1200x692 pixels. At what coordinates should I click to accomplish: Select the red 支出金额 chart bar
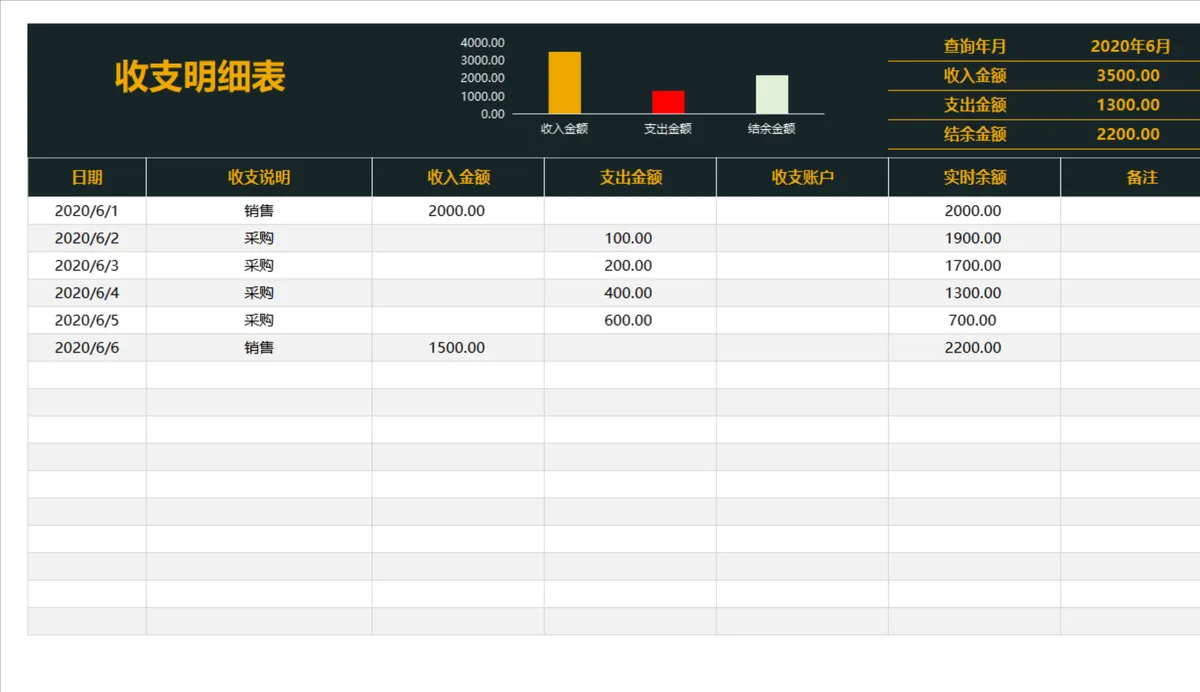pos(668,102)
